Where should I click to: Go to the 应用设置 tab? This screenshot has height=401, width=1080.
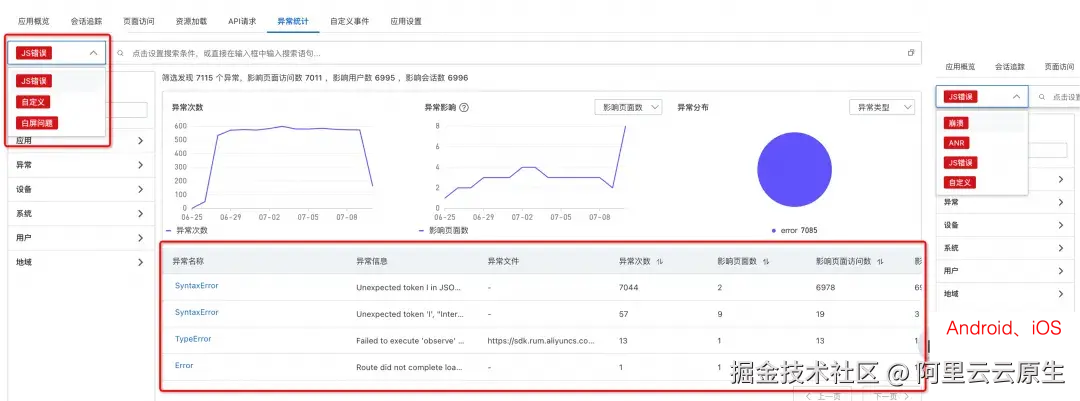click(406, 21)
